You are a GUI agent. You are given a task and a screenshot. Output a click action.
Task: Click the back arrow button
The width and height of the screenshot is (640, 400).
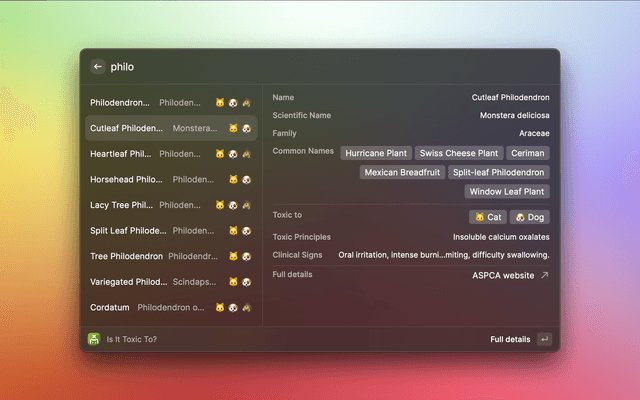(98, 67)
